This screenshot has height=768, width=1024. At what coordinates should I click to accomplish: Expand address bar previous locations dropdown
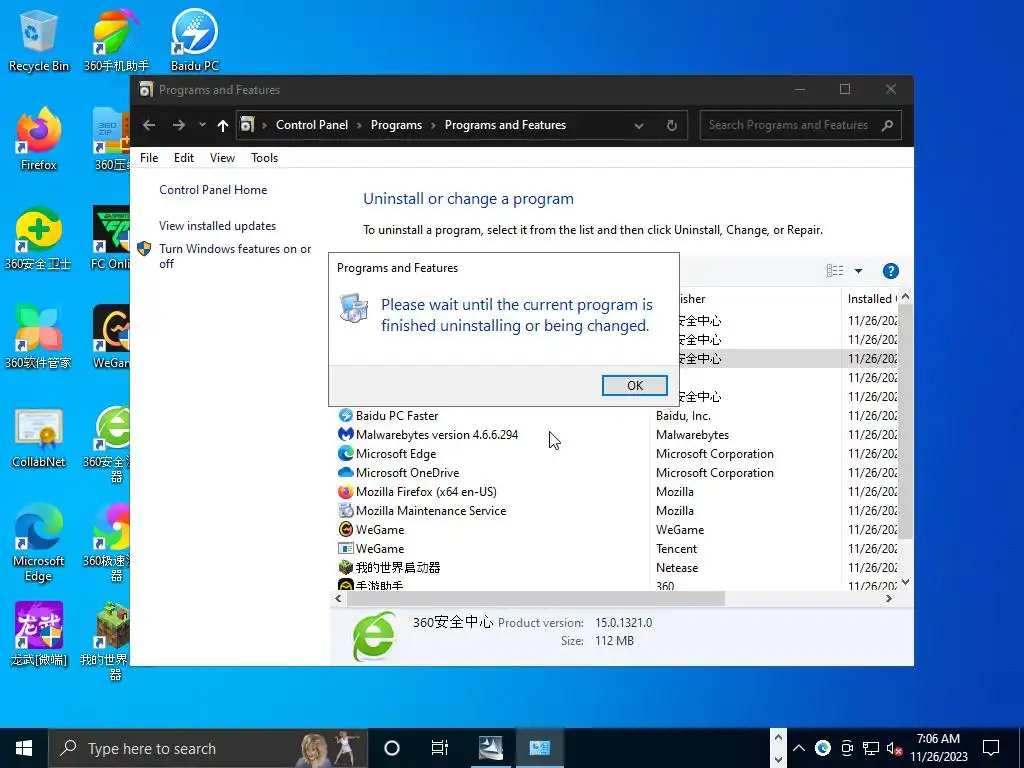[639, 125]
